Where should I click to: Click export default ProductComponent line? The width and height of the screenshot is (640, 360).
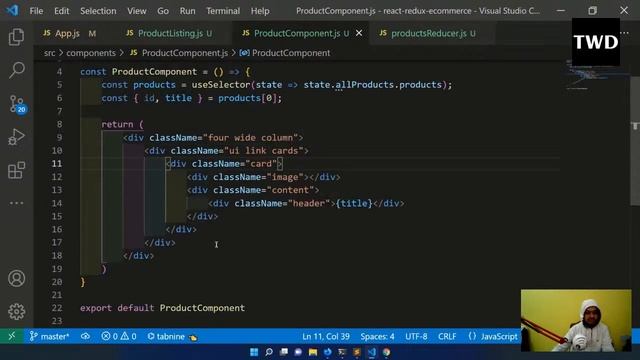162,308
